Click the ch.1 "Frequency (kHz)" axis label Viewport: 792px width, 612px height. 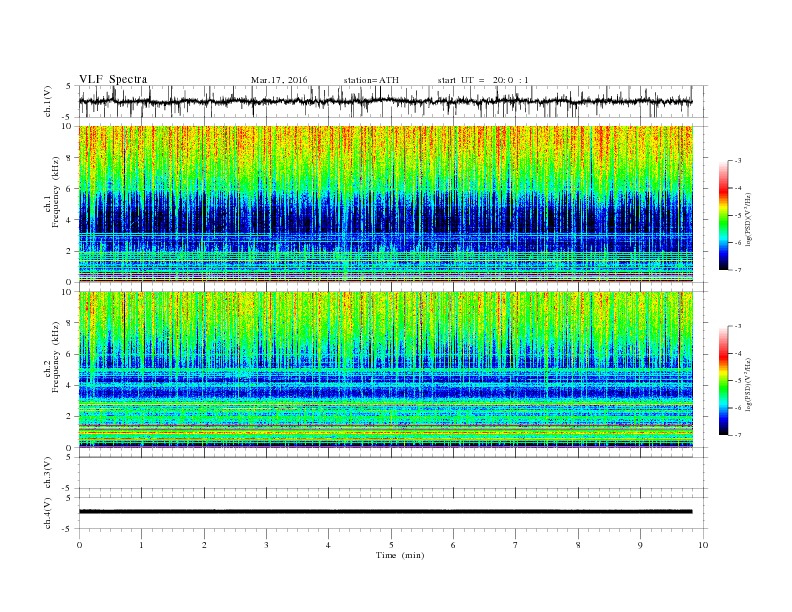(x=55, y=191)
